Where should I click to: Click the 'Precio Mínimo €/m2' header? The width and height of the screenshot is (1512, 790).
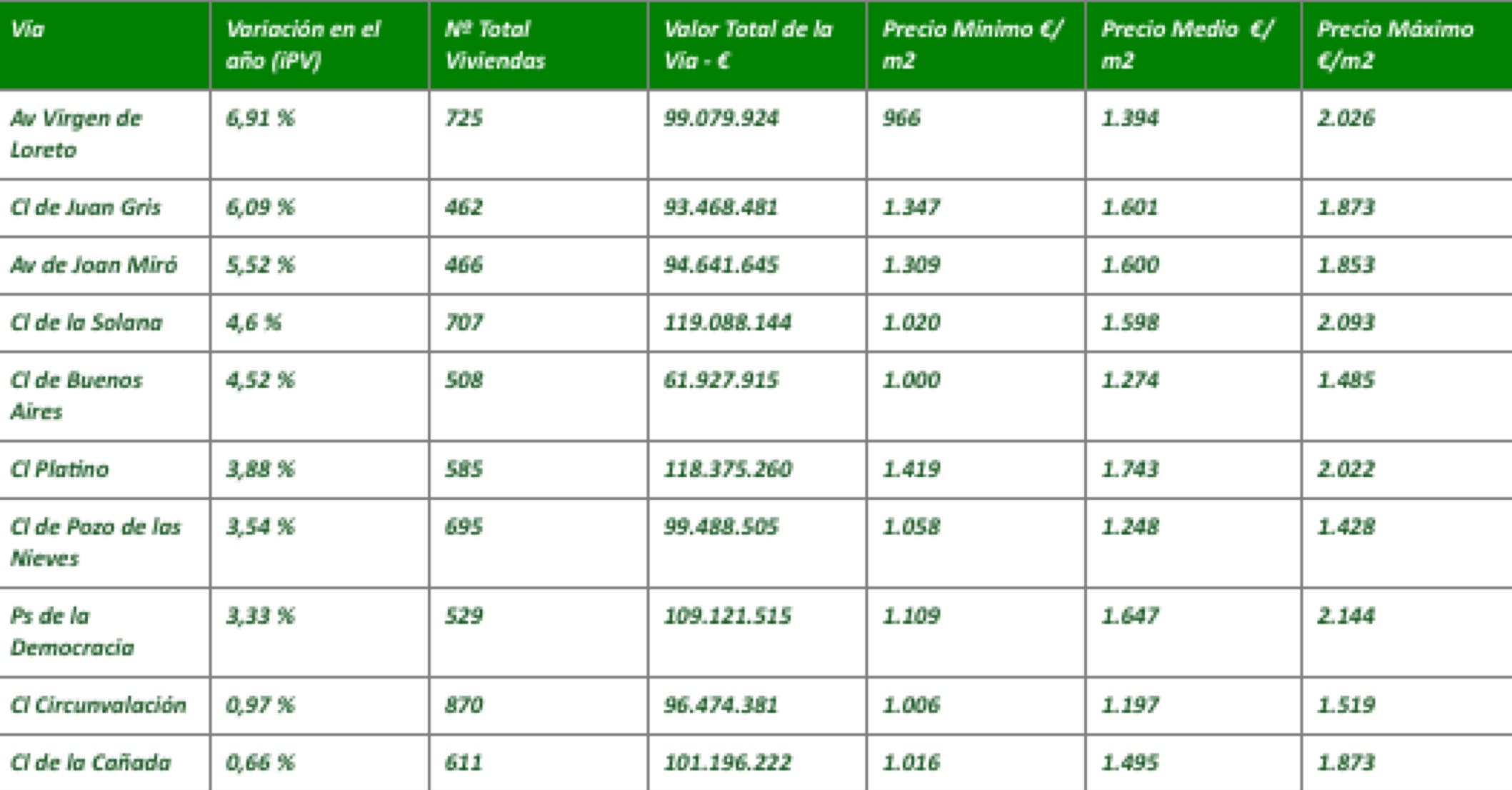[972, 45]
